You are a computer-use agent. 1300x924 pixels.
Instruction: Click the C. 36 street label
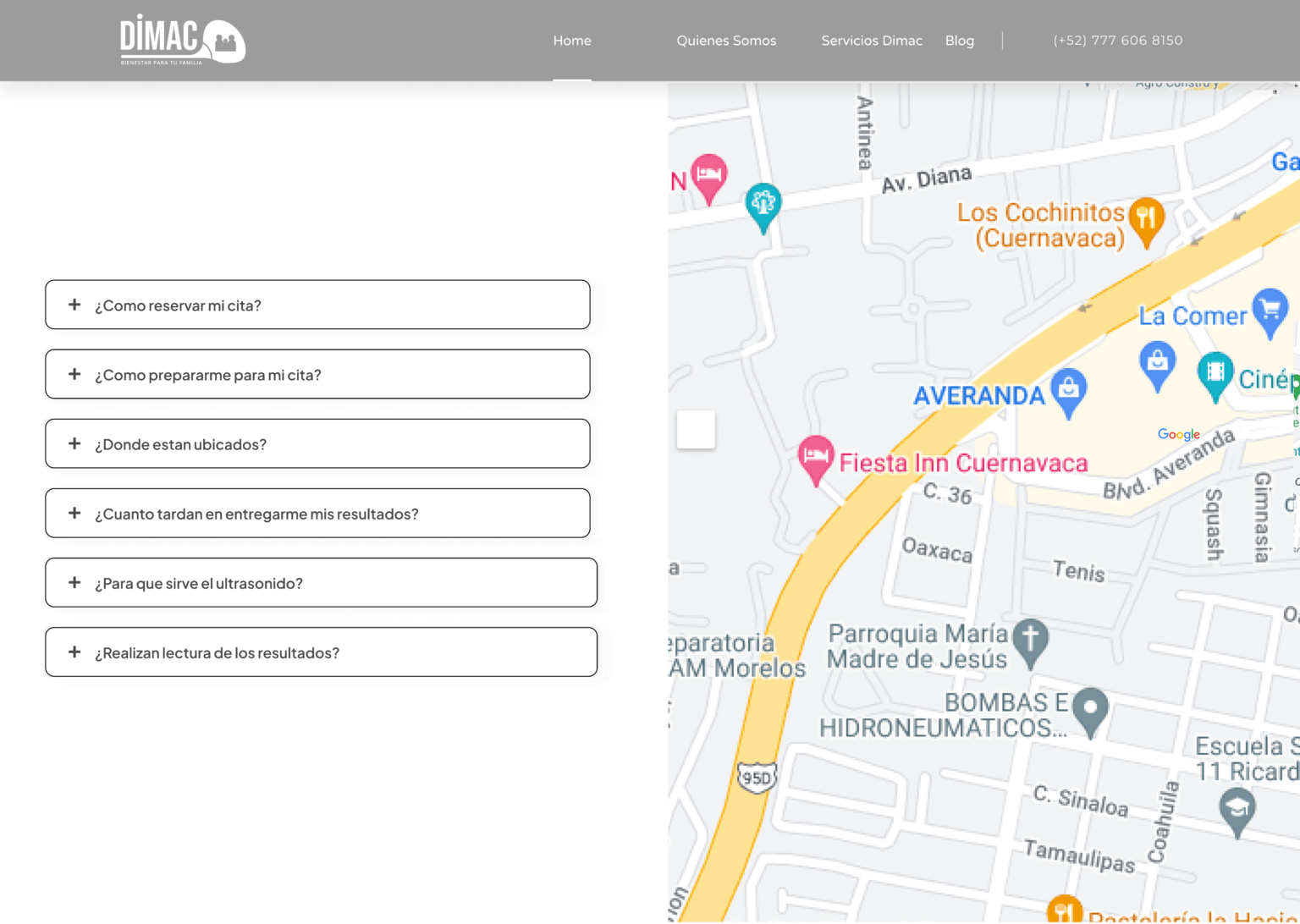click(947, 492)
